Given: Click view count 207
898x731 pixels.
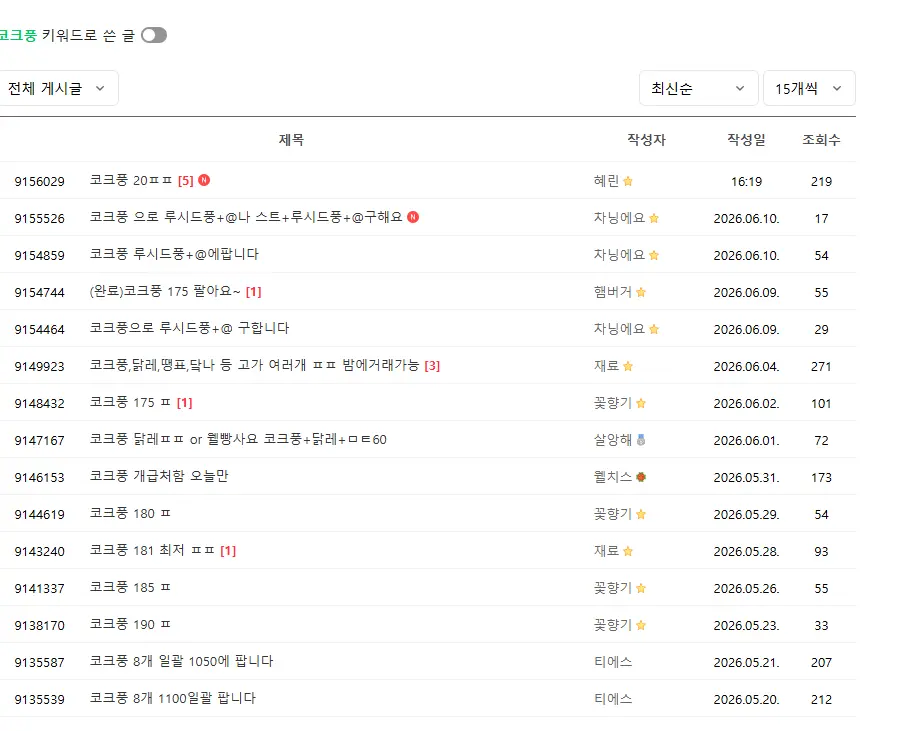Looking at the screenshot, I should 821,662.
